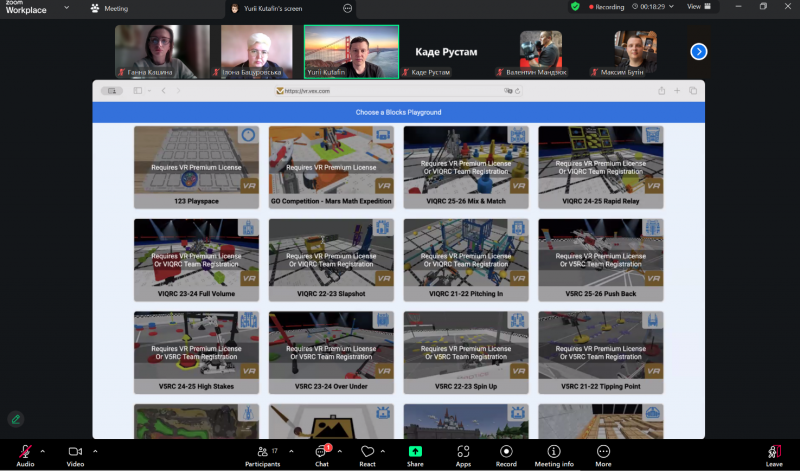This screenshot has height=471, width=800.
Task: Choose the V5RC 23-24 Over Under playground
Action: (331, 352)
